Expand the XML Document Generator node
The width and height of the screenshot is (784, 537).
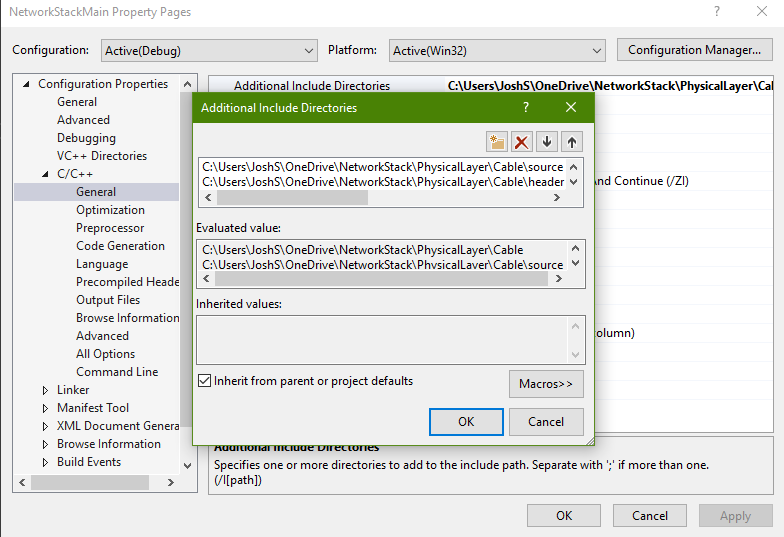coord(46,426)
